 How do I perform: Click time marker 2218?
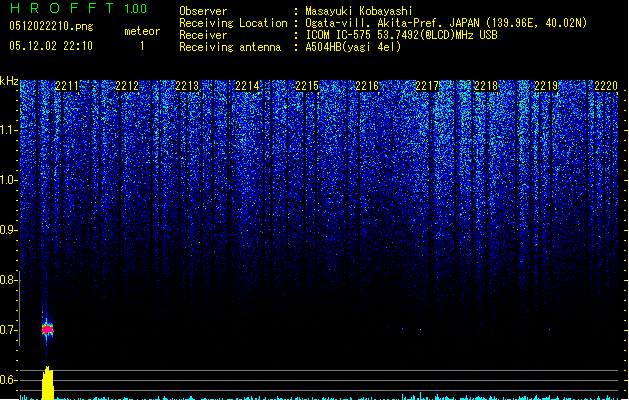click(486, 86)
